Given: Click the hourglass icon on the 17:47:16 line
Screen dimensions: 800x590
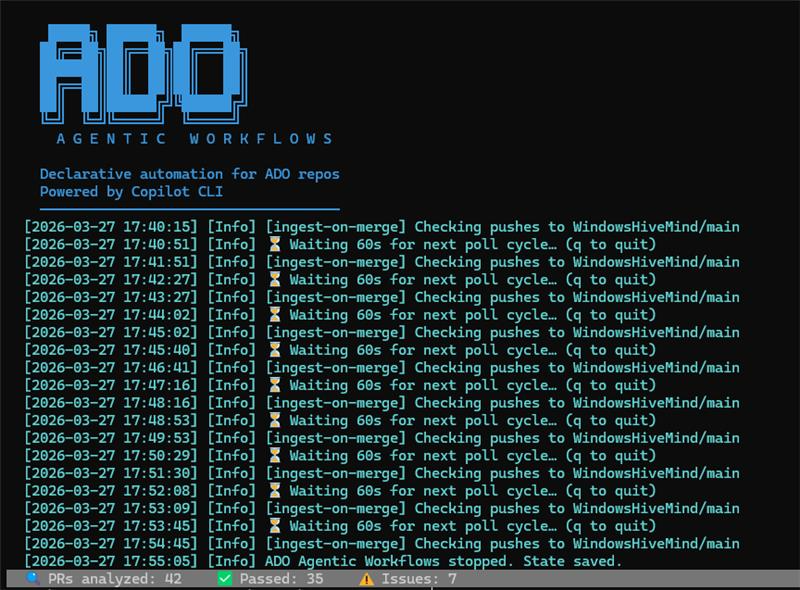Looking at the screenshot, I should click(274, 385).
